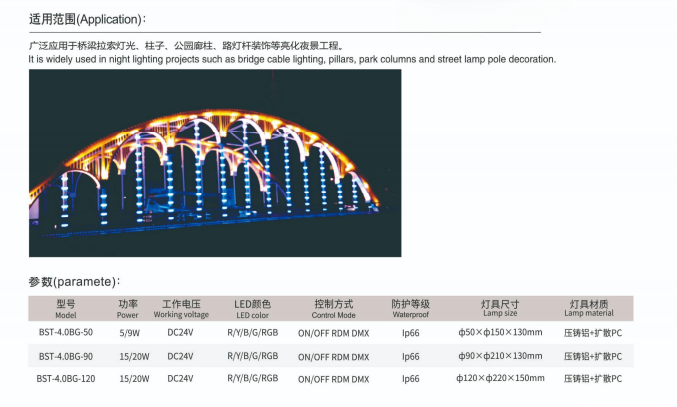This screenshot has width=677, height=407.
Task: Click the φ90×φ210×130mm lamp size cell
Action: (500, 356)
